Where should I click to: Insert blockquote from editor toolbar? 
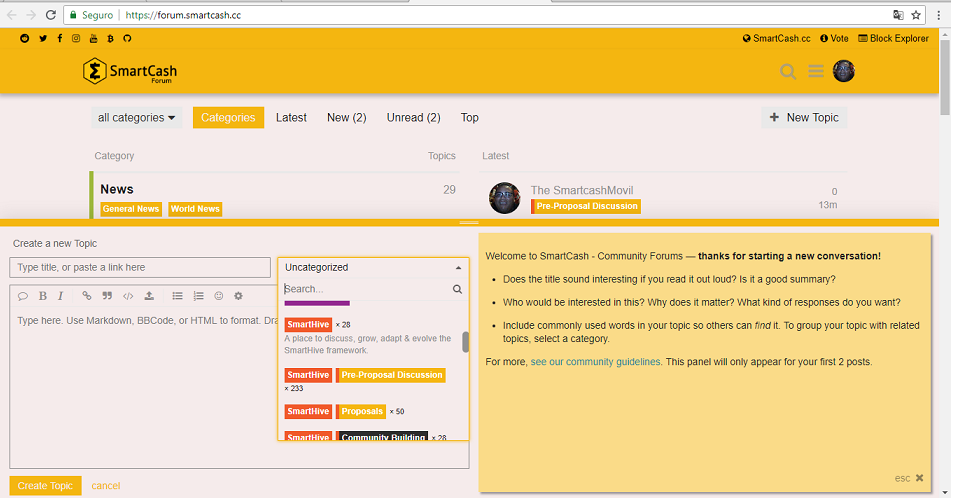click(107, 296)
